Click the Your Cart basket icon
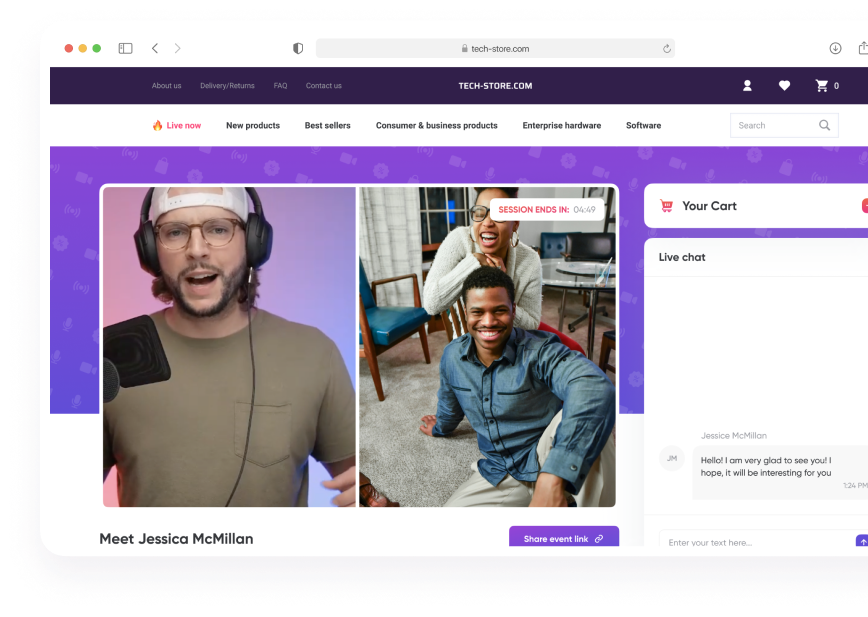 [666, 206]
